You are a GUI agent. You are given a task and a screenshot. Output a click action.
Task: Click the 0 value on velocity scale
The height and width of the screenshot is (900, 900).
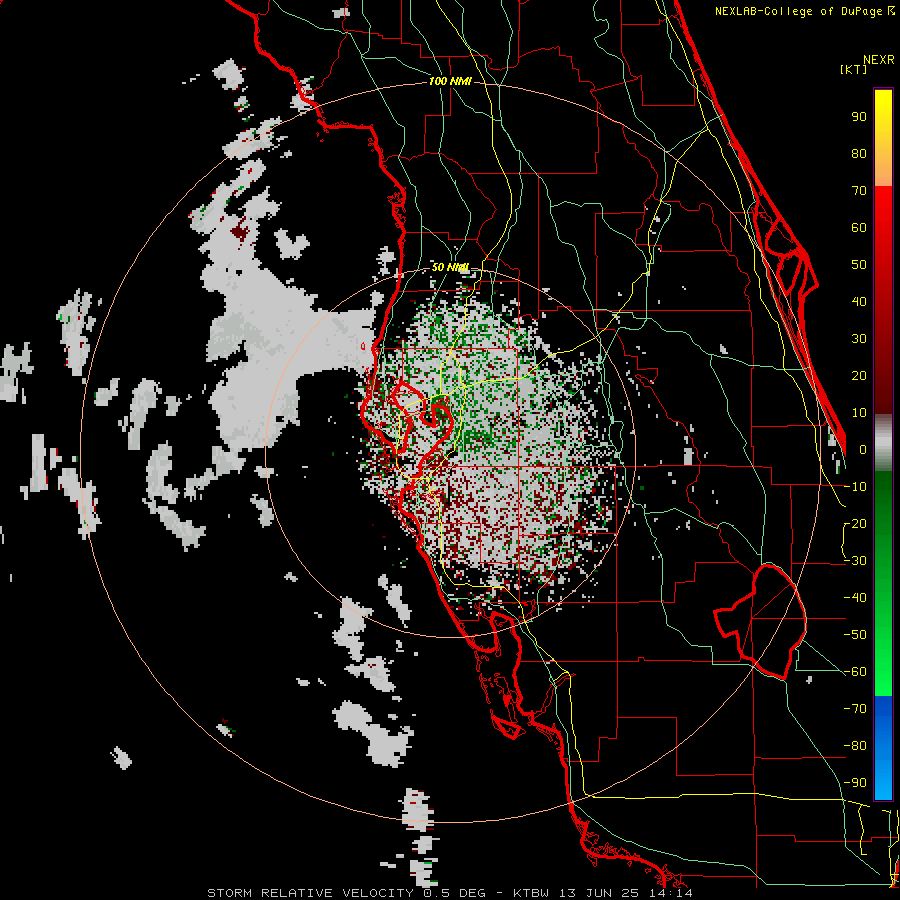(x=863, y=449)
